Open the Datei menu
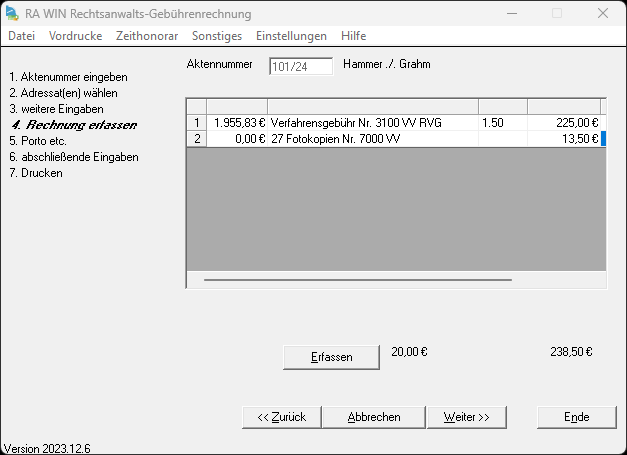Viewport: 627px width, 455px height. click(22, 36)
